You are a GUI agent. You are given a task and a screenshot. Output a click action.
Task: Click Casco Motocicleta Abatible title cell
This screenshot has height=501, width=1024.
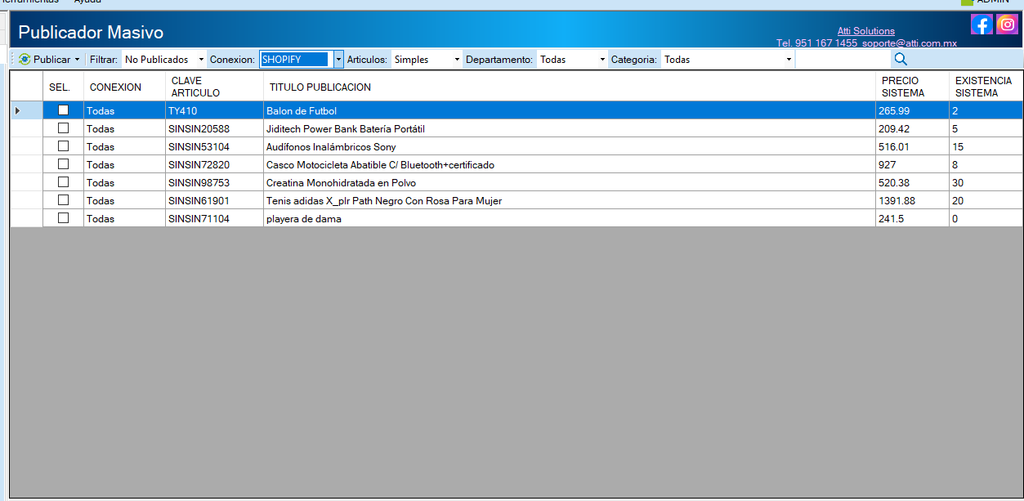coord(569,165)
